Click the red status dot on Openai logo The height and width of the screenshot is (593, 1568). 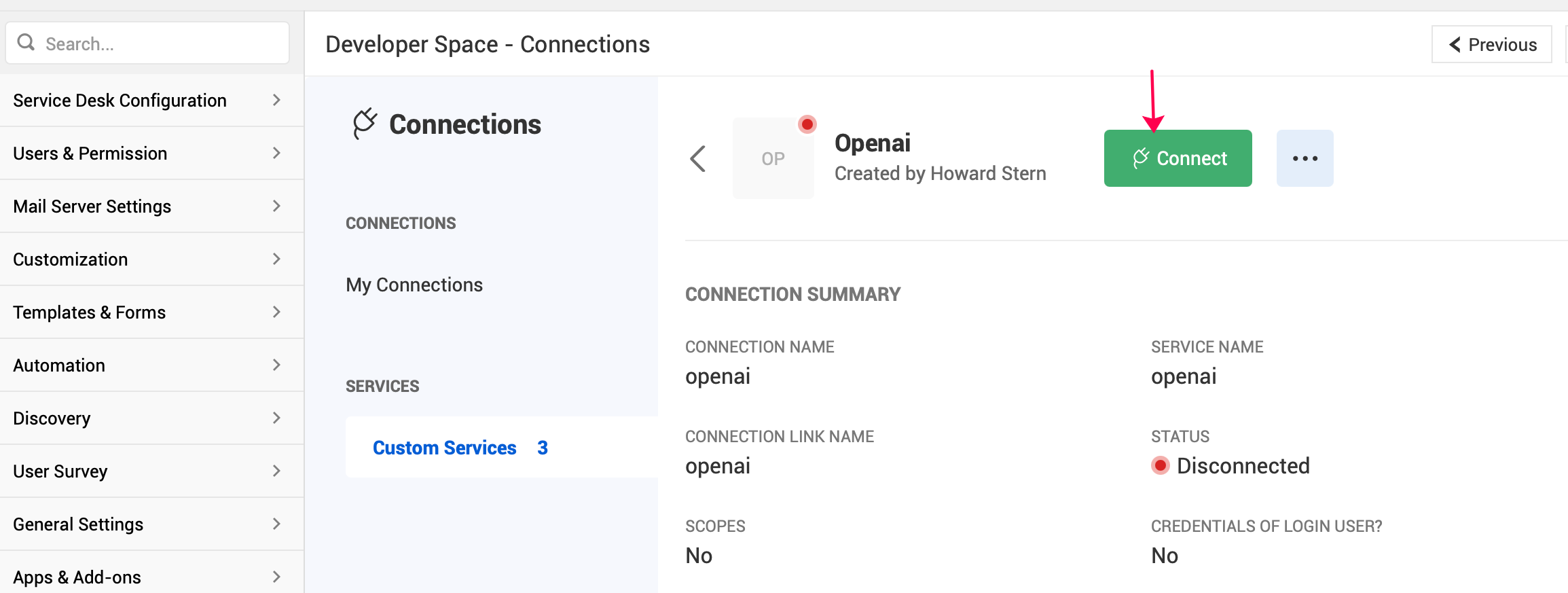[x=807, y=124]
